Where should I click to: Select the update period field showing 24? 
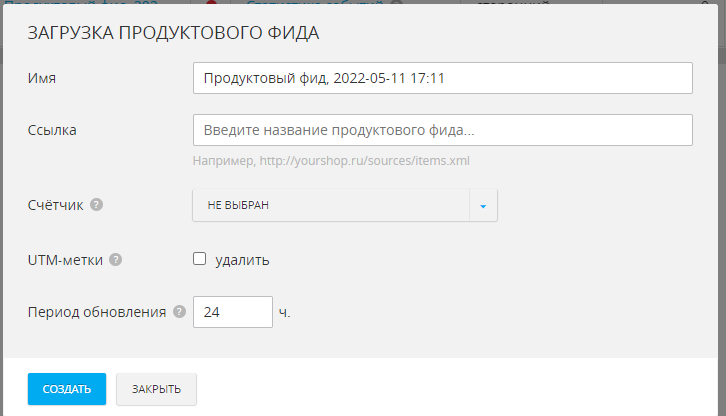tap(232, 312)
